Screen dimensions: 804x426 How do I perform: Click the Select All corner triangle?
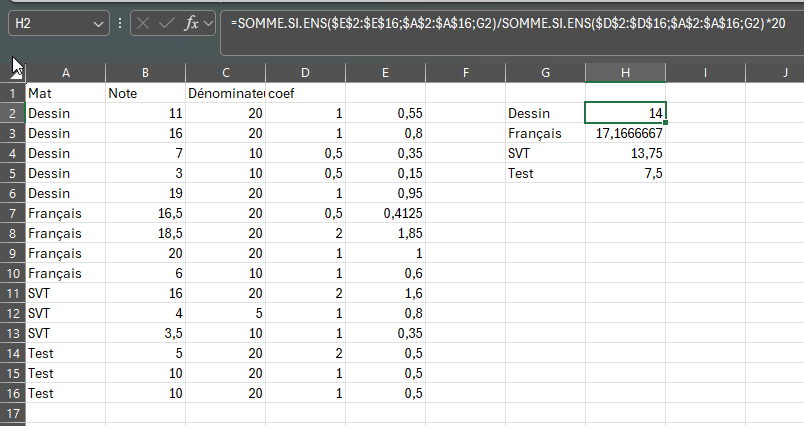click(x=17, y=73)
